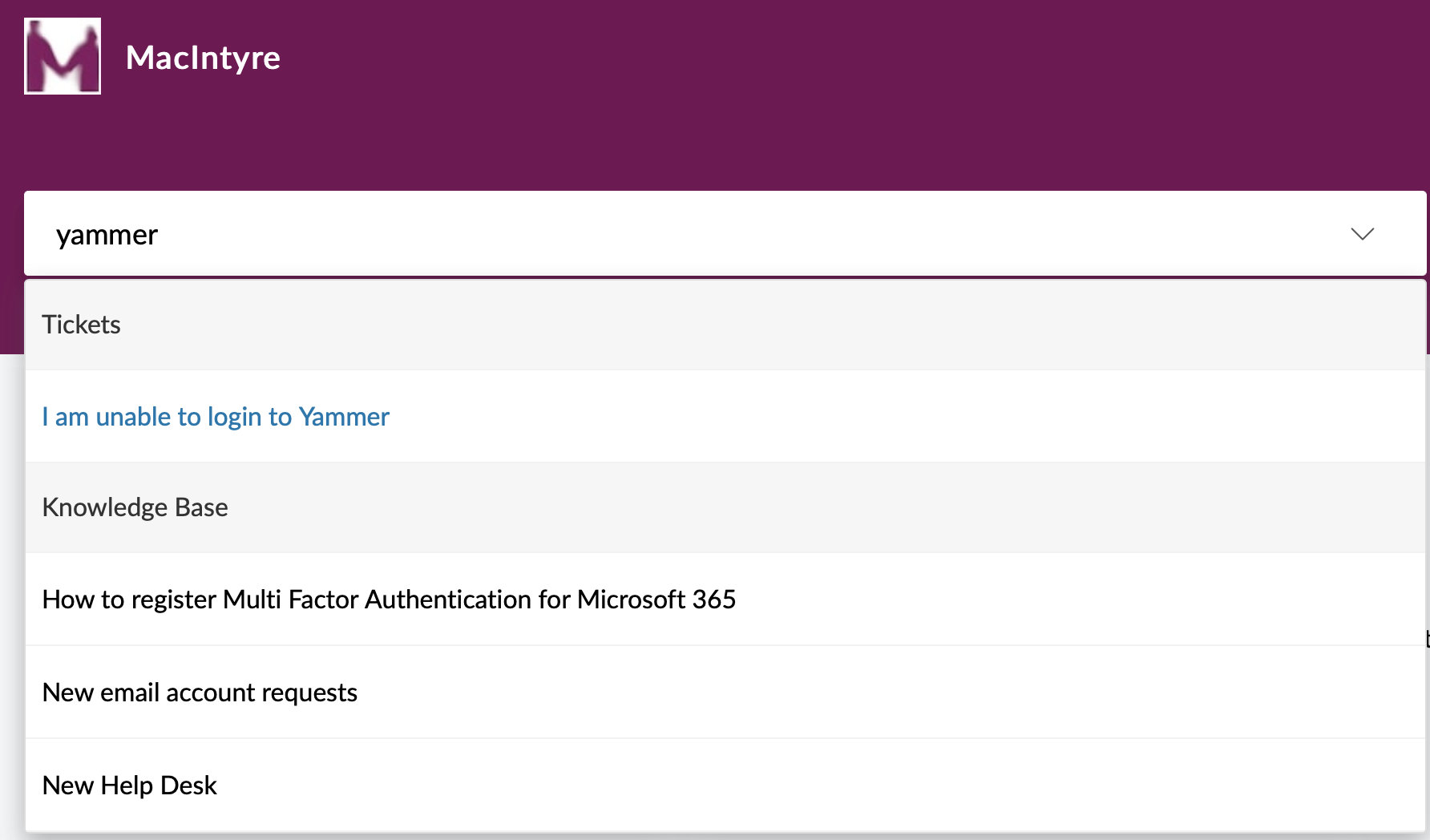Viewport: 1430px width, 840px height.
Task: Go to the homepage via the M logo
Action: (x=63, y=56)
